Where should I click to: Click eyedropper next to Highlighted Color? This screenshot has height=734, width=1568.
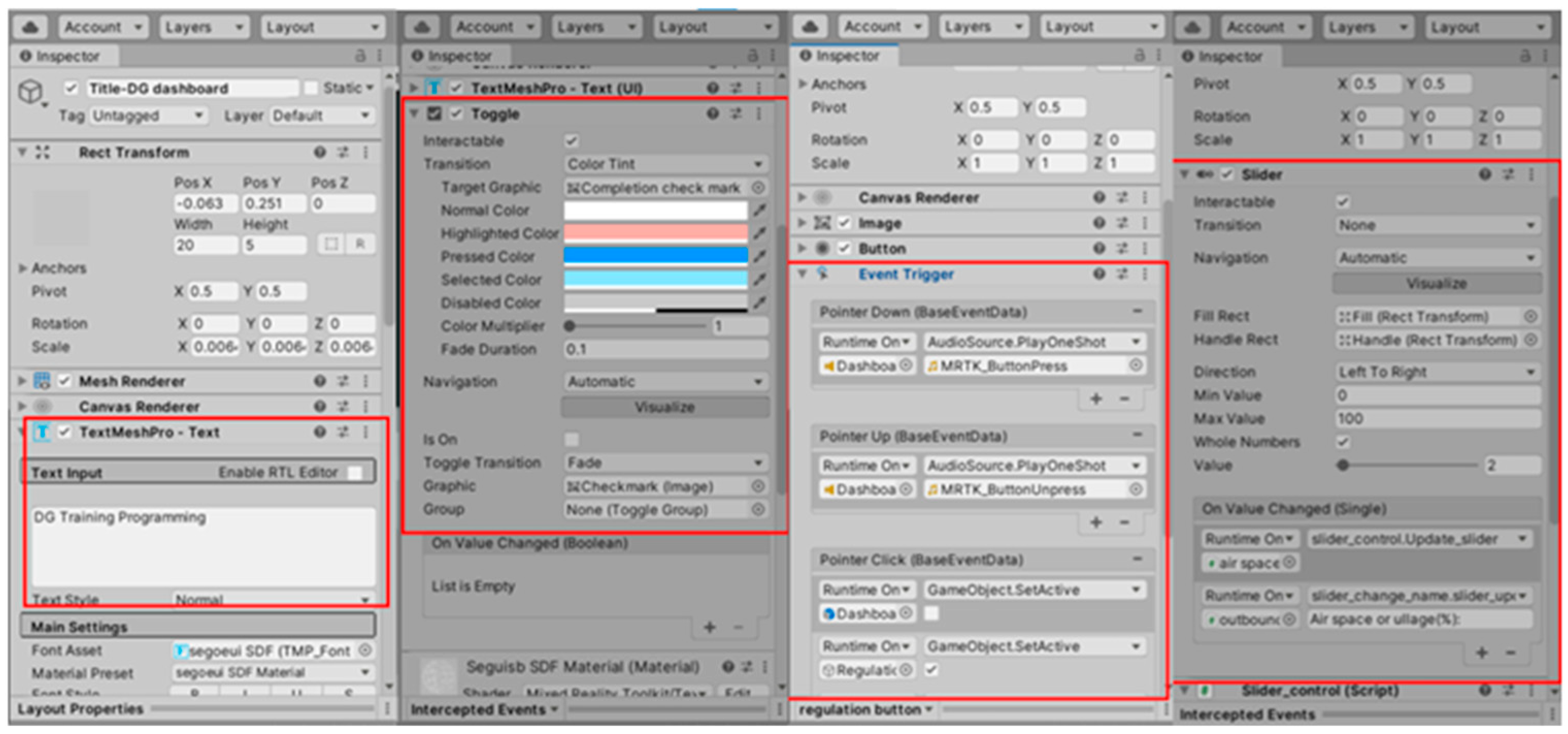(x=759, y=233)
